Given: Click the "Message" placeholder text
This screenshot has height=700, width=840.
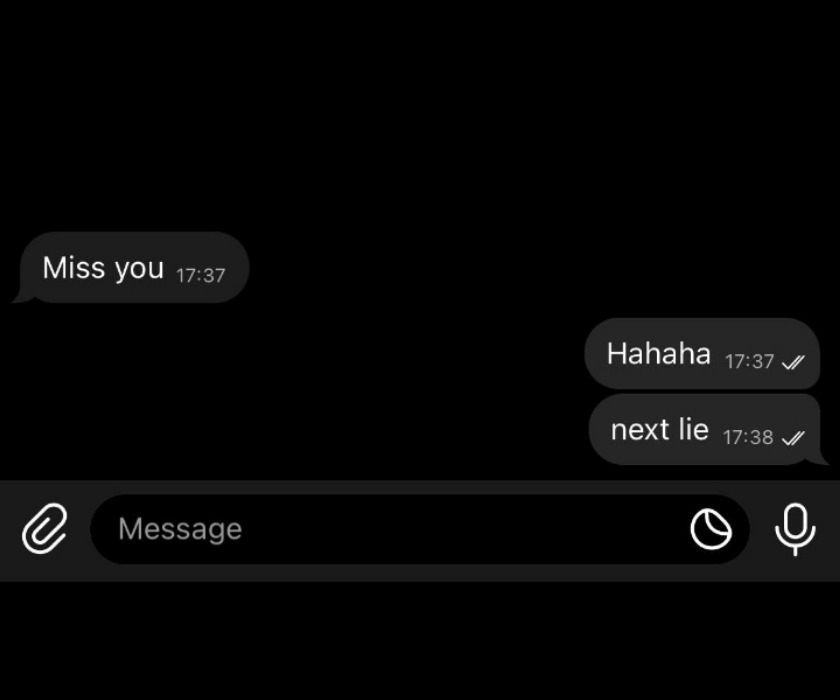Looking at the screenshot, I should (x=180, y=529).
